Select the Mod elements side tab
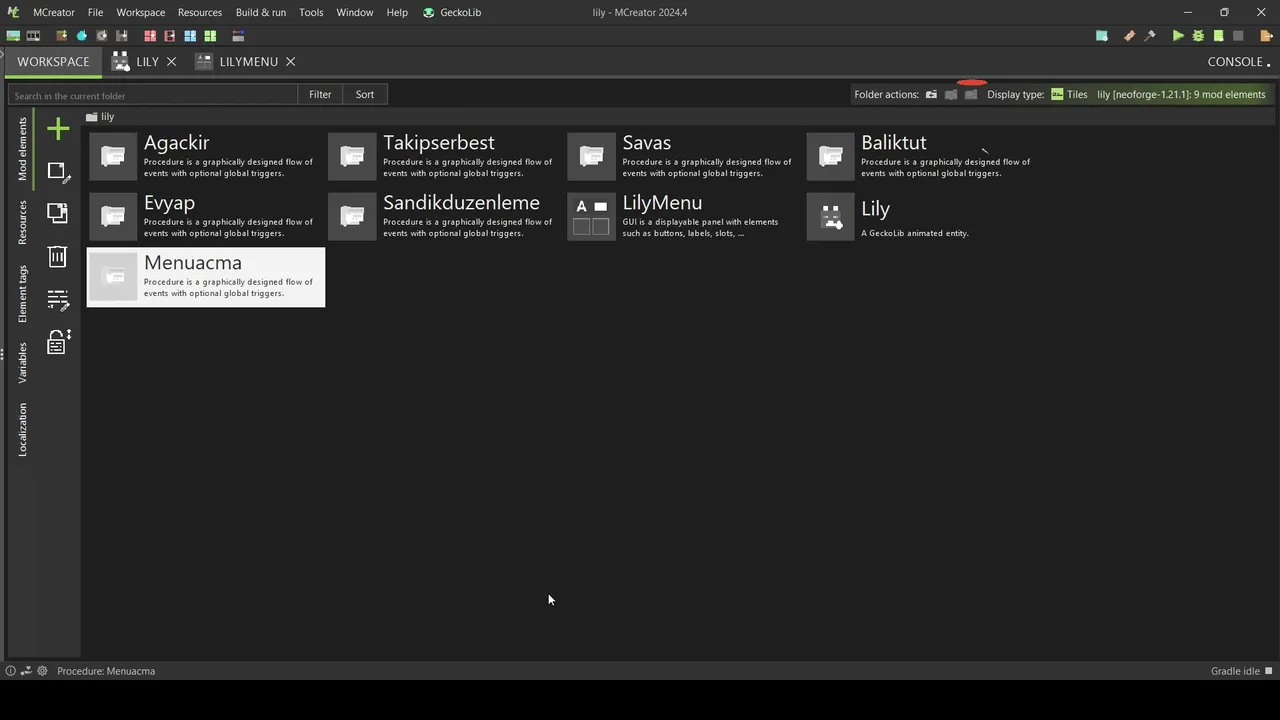Screen dimensions: 1280x720 coord(22,149)
